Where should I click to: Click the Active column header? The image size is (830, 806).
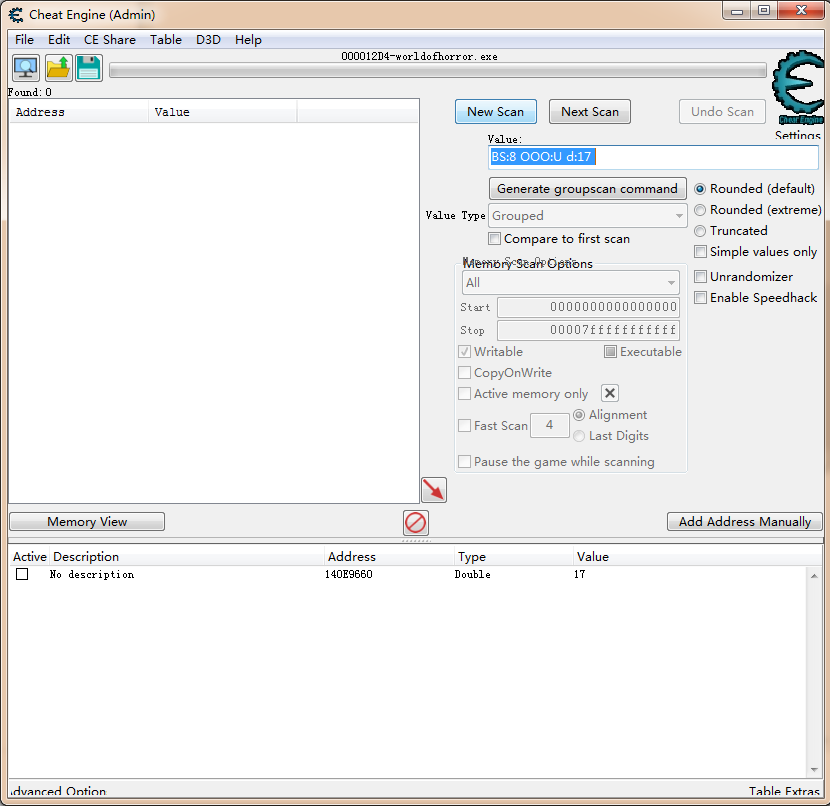pos(30,557)
